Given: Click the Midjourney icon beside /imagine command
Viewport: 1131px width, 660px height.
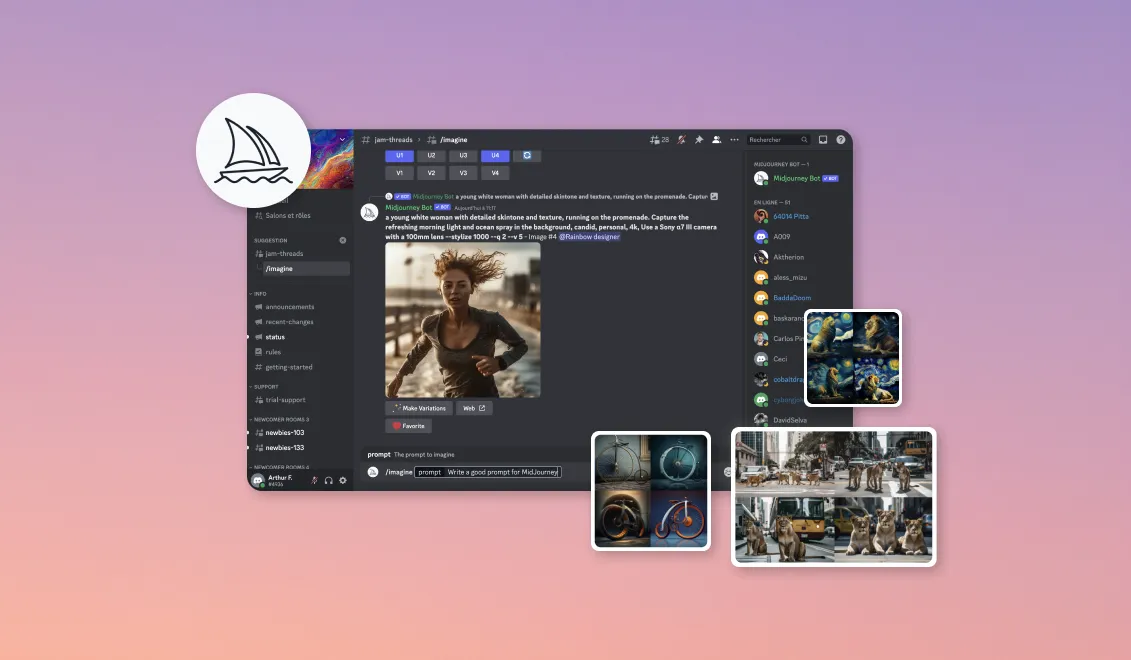Looking at the screenshot, I should point(373,472).
